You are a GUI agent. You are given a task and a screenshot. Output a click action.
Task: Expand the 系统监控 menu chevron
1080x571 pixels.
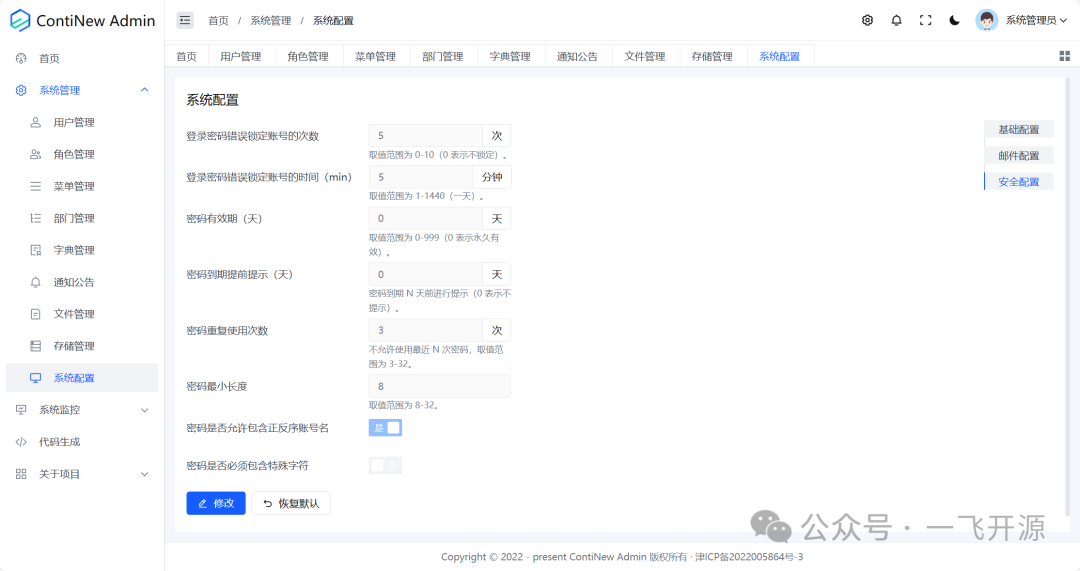click(145, 410)
